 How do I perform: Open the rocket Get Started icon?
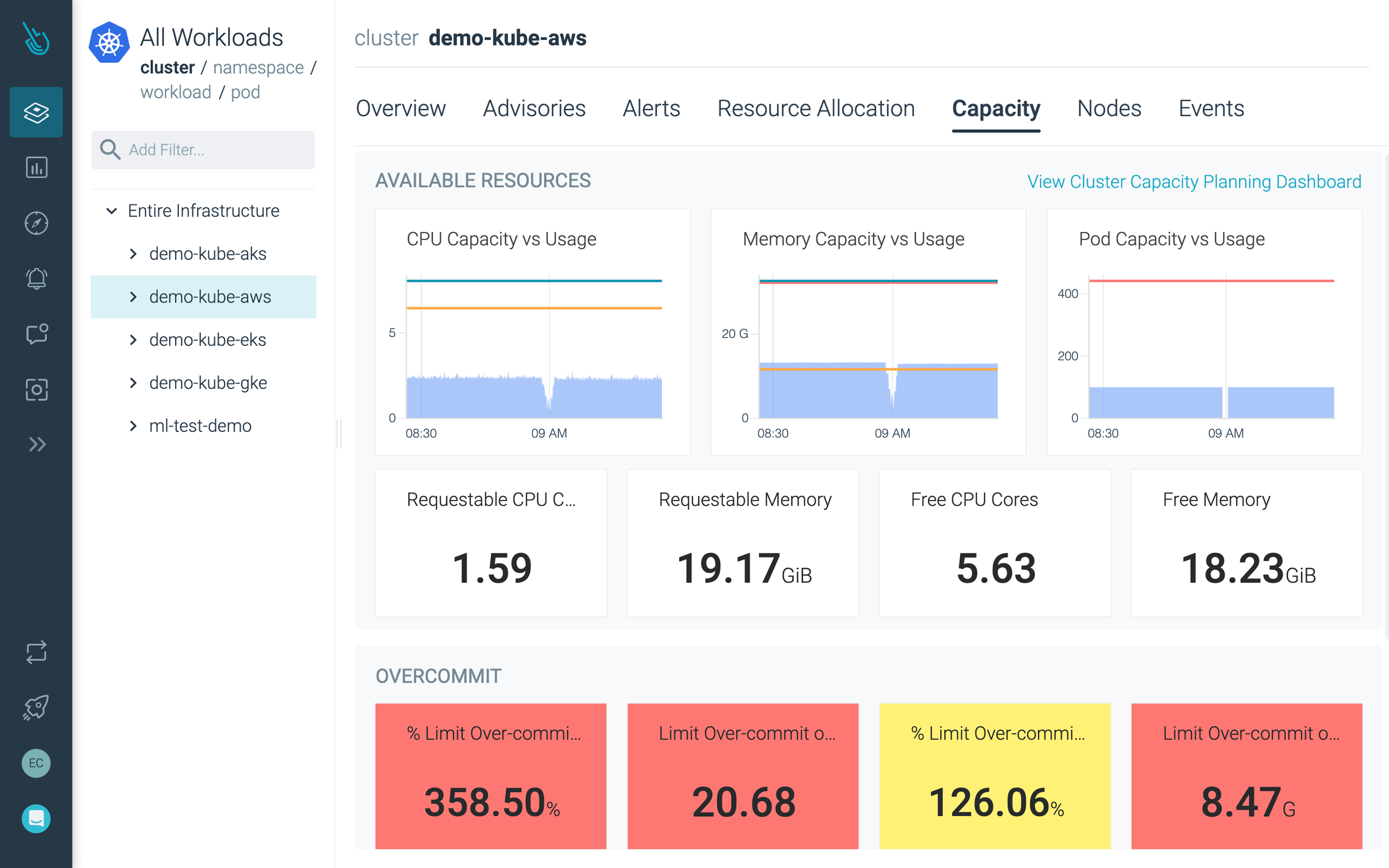tap(36, 707)
